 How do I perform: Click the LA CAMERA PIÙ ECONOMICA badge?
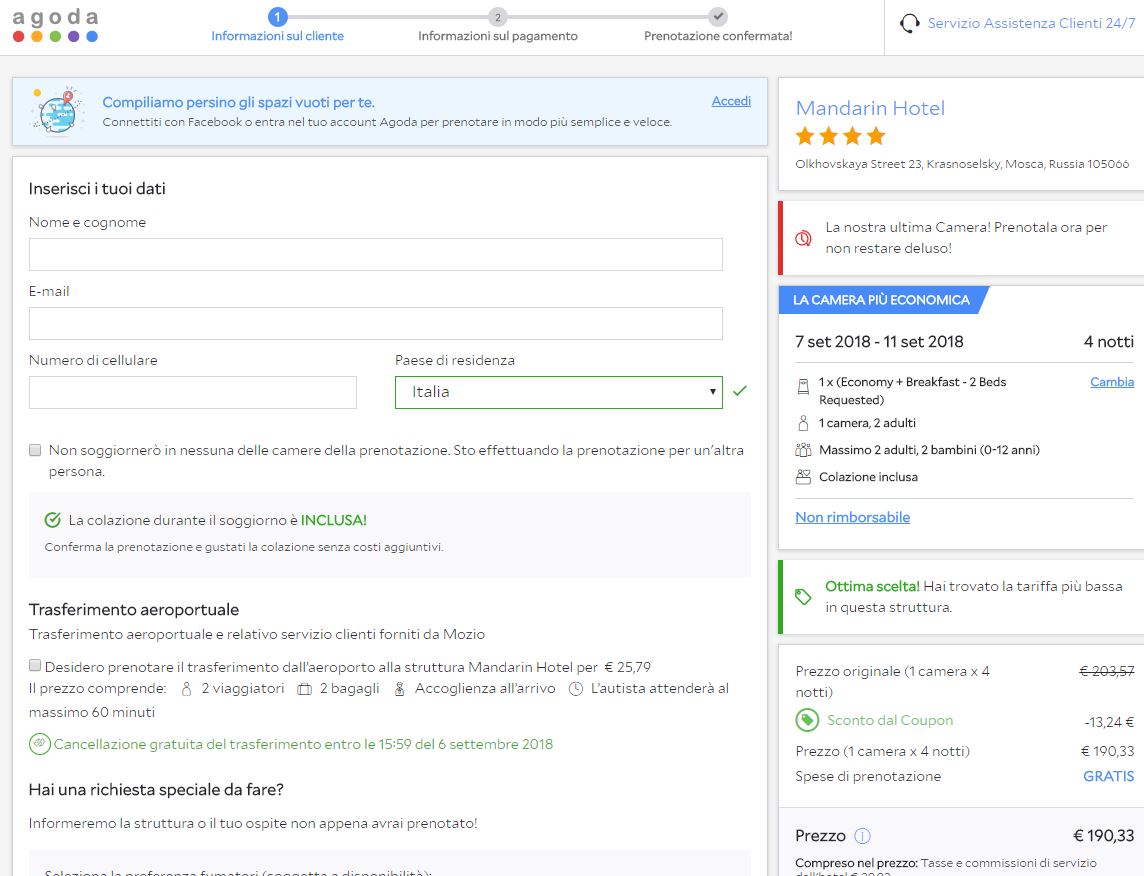[881, 300]
